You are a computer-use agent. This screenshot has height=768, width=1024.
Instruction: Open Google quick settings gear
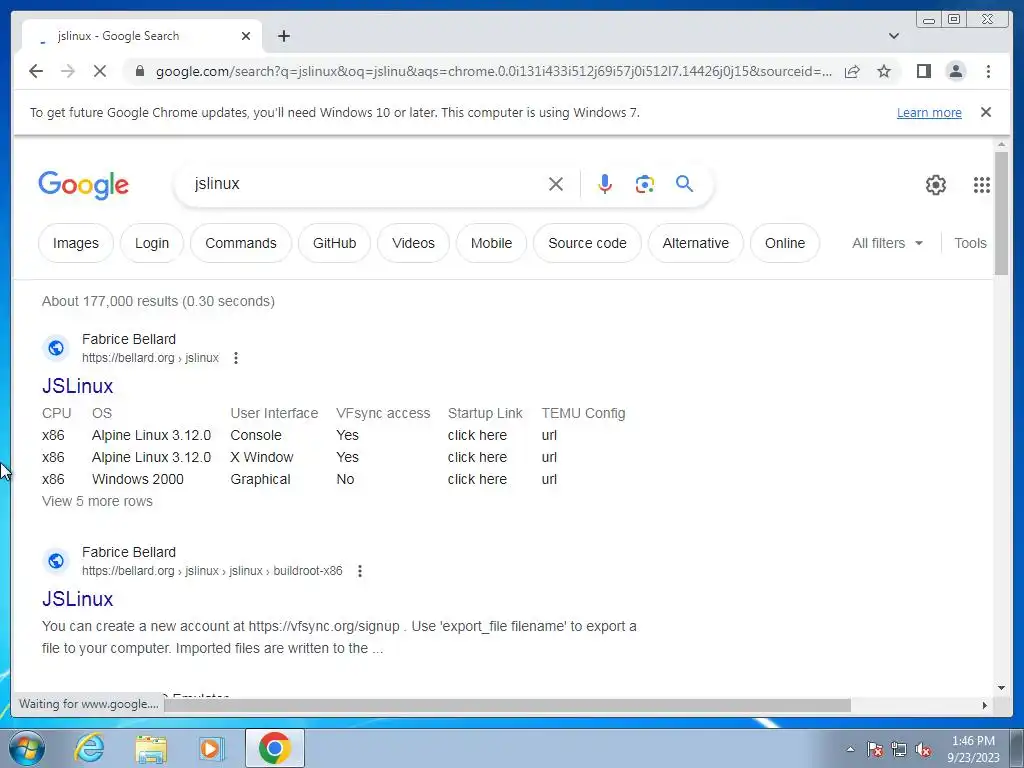935,185
